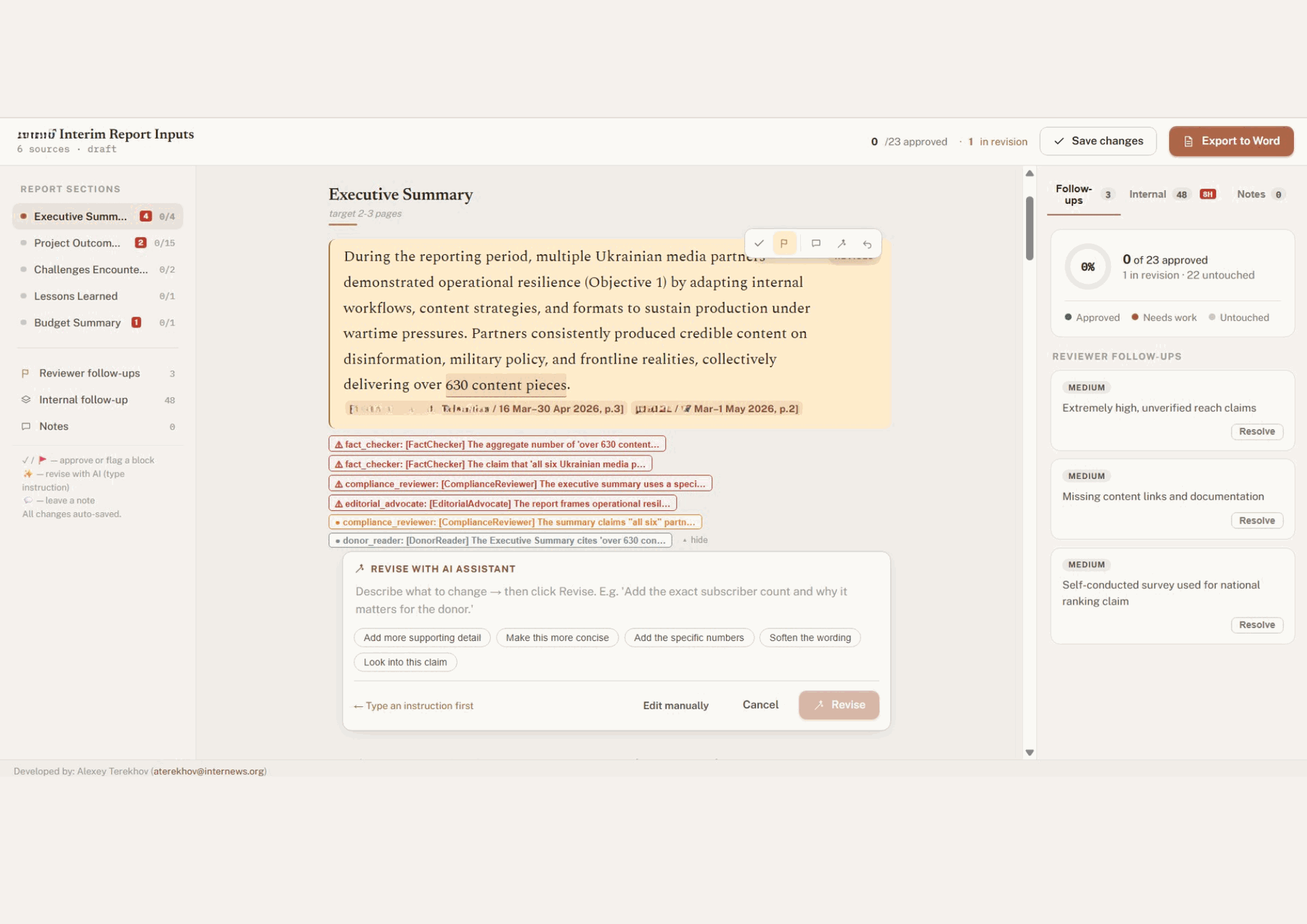Choose 'Soften the wording' suggestion chip
This screenshot has width=1307, height=924.
[x=810, y=638]
